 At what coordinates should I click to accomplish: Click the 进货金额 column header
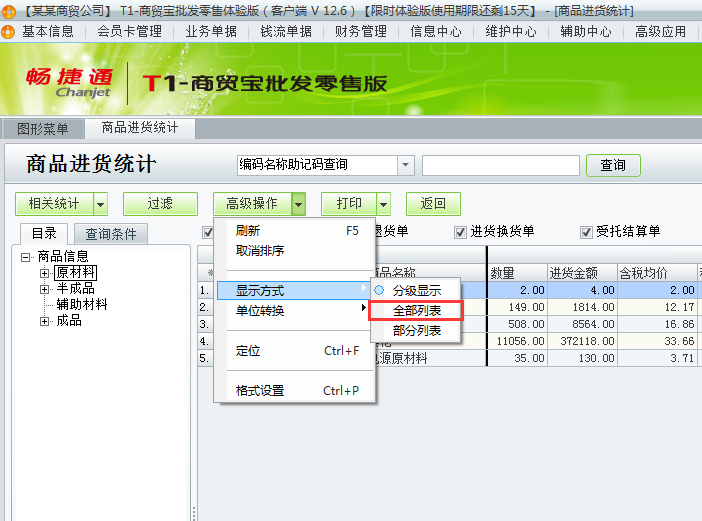582,273
